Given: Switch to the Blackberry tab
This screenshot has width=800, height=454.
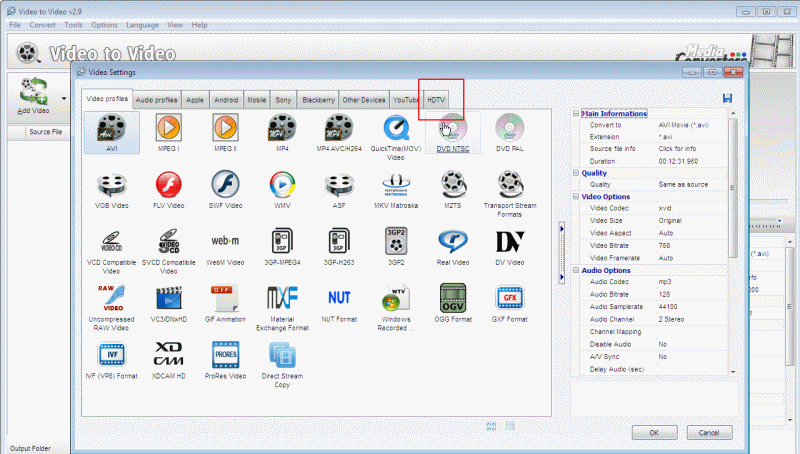Looking at the screenshot, I should click(x=318, y=100).
